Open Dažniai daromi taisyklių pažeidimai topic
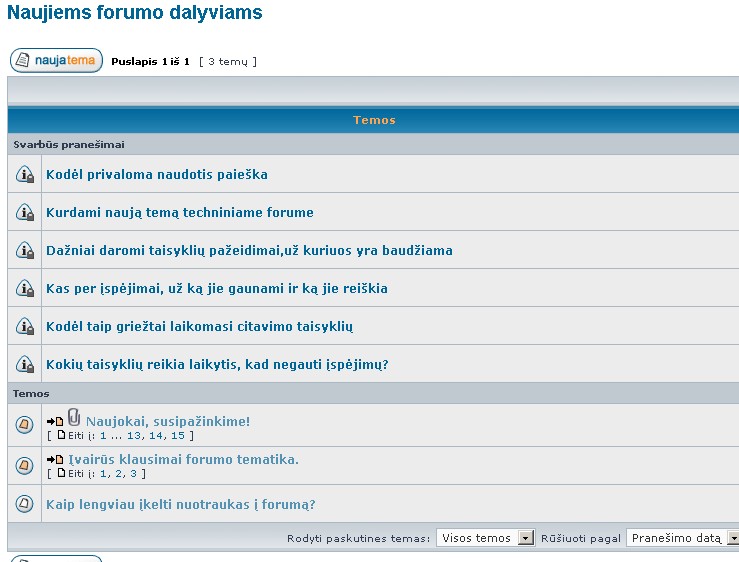 (249, 250)
